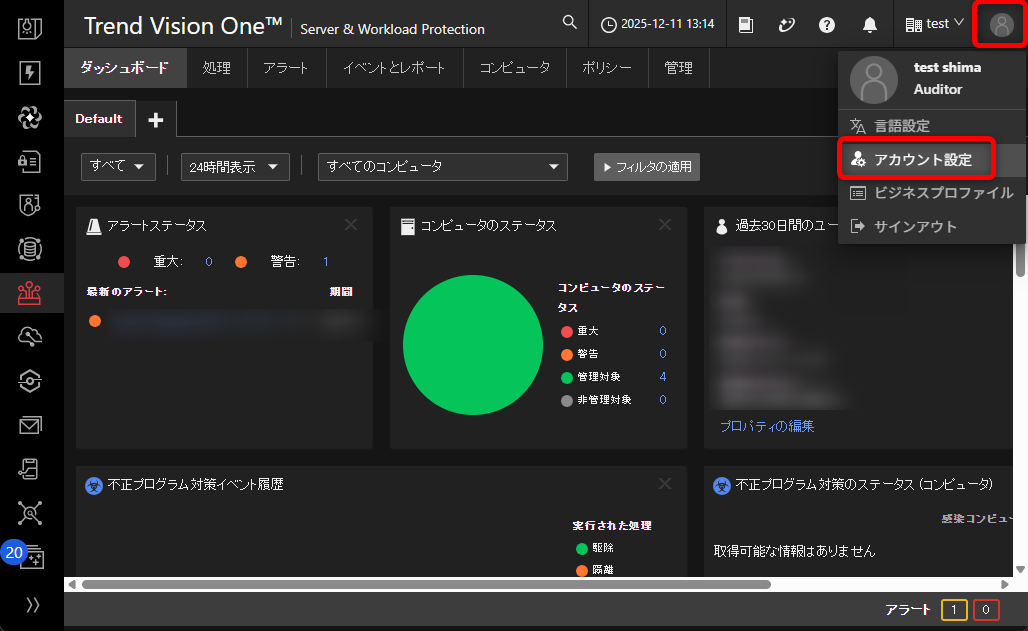Click the sidebar icon showing badge 20
The height and width of the screenshot is (631, 1028).
[29, 556]
